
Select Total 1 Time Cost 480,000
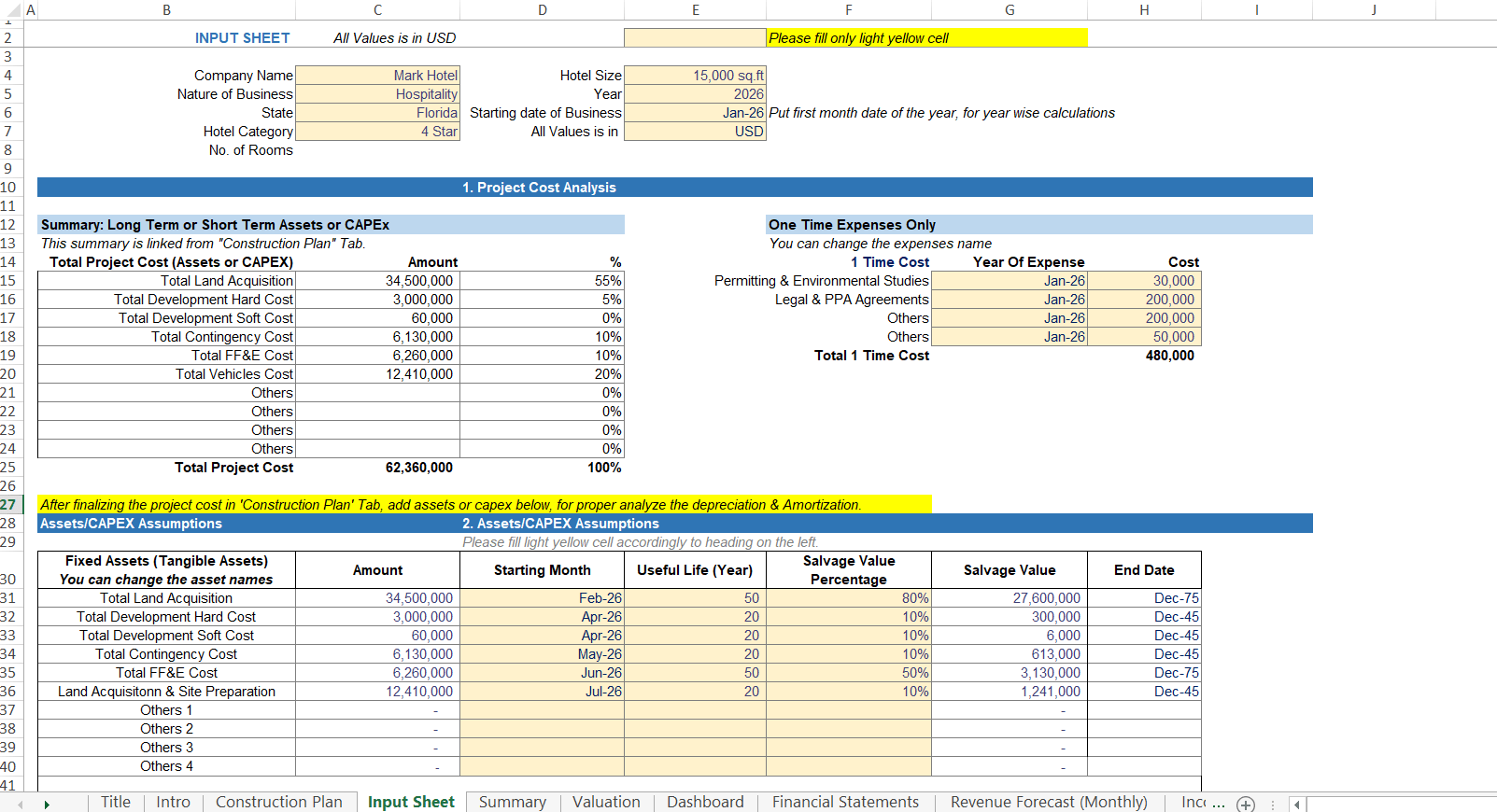(x=1144, y=356)
